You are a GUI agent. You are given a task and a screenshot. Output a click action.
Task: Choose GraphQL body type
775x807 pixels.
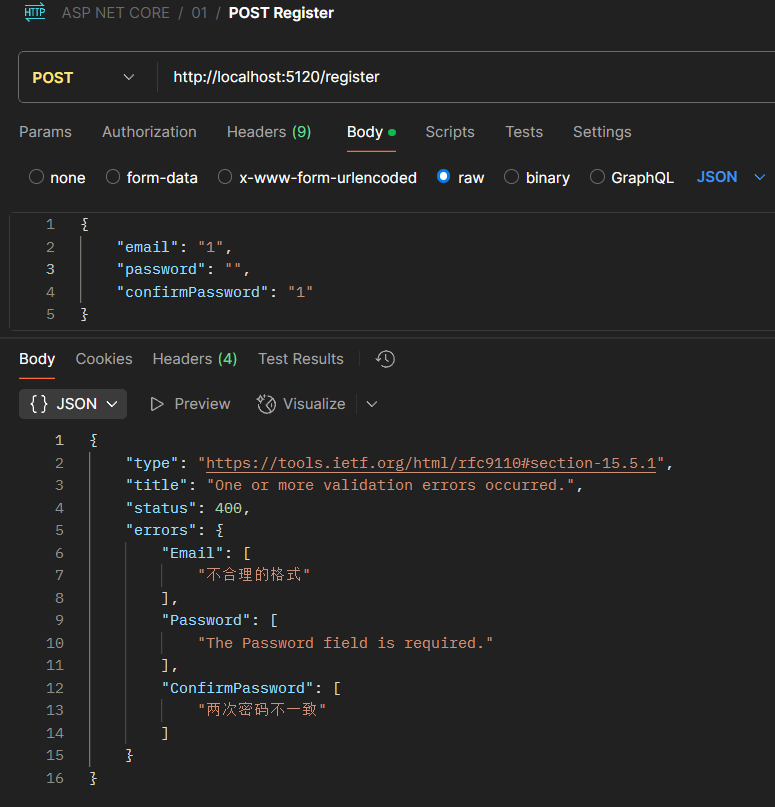click(598, 177)
